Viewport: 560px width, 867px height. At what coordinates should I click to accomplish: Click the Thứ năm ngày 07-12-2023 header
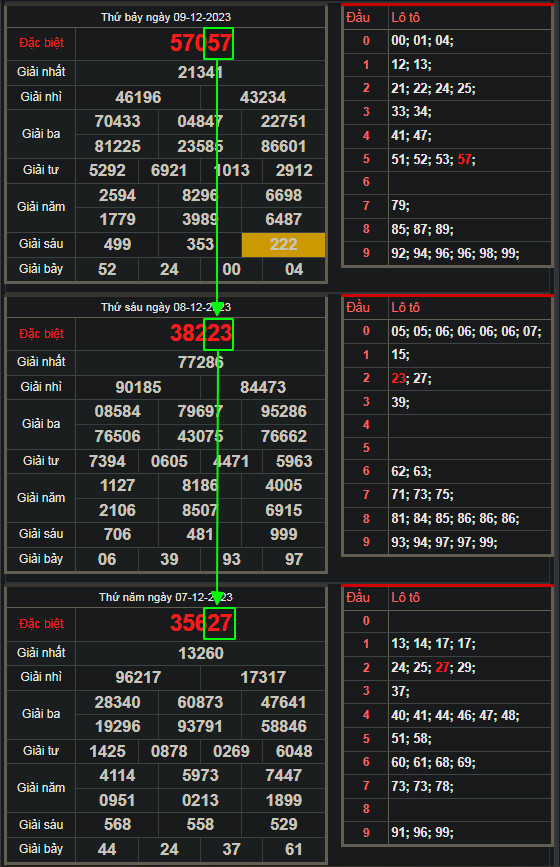click(x=166, y=597)
